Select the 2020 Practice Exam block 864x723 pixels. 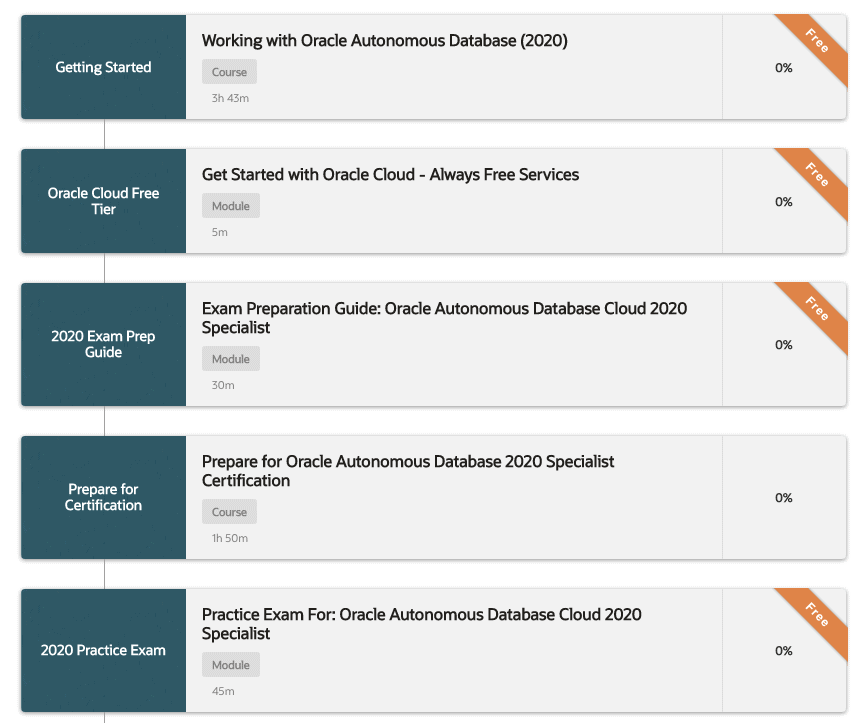(104, 650)
